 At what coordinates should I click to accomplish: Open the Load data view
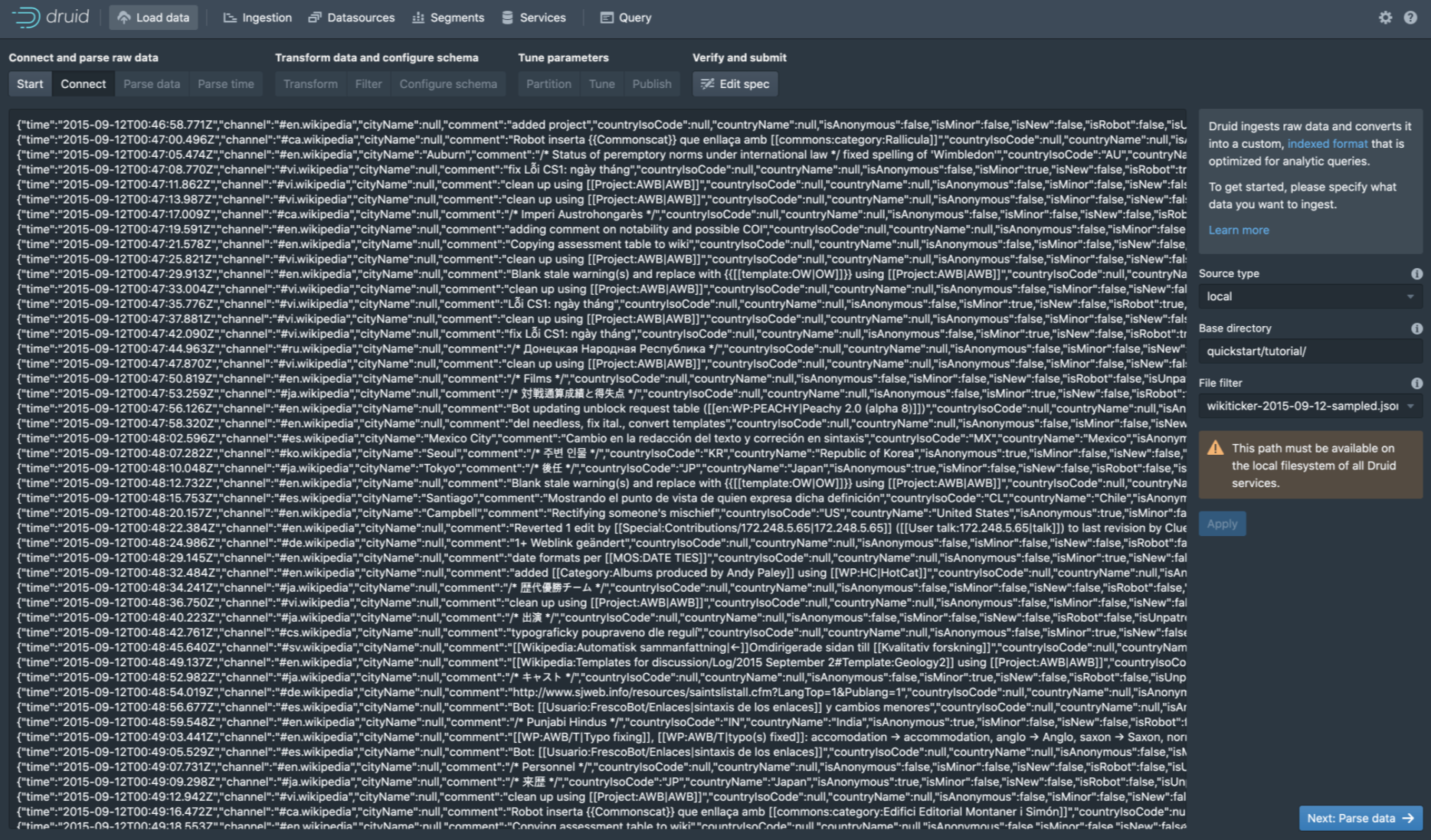pos(153,18)
